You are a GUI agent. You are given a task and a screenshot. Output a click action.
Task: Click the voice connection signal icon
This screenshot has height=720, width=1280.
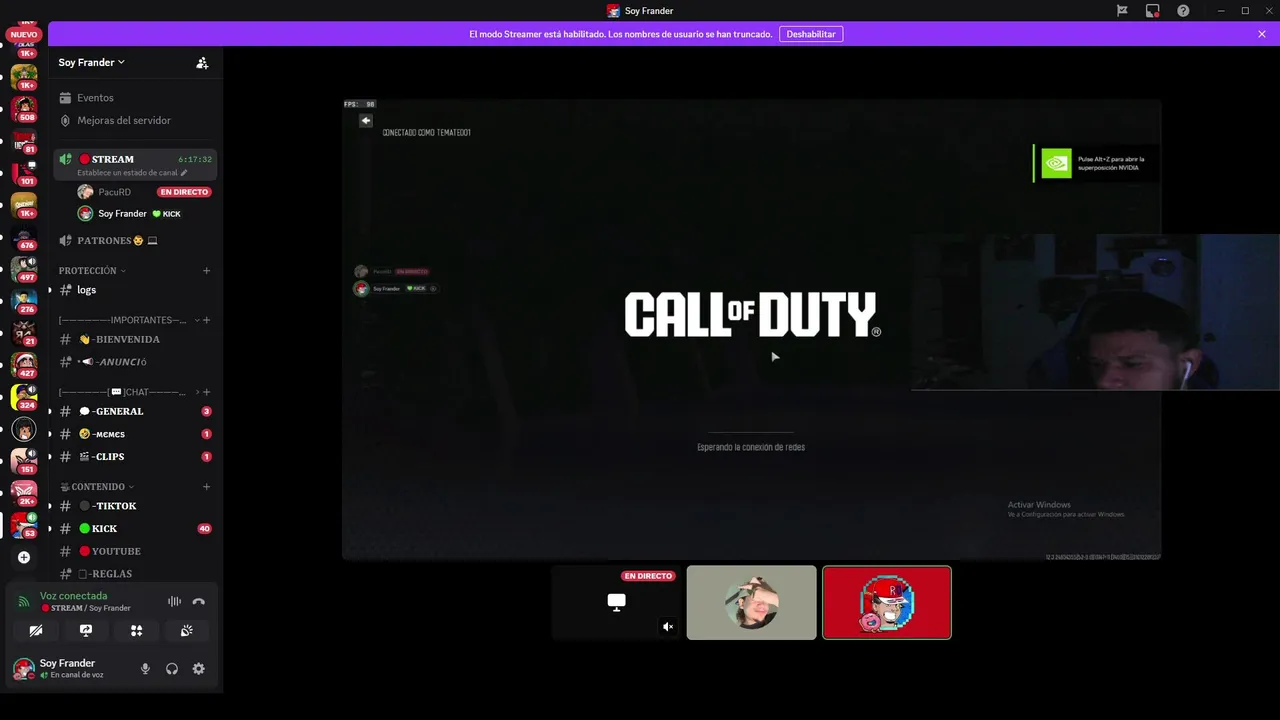click(x=24, y=601)
